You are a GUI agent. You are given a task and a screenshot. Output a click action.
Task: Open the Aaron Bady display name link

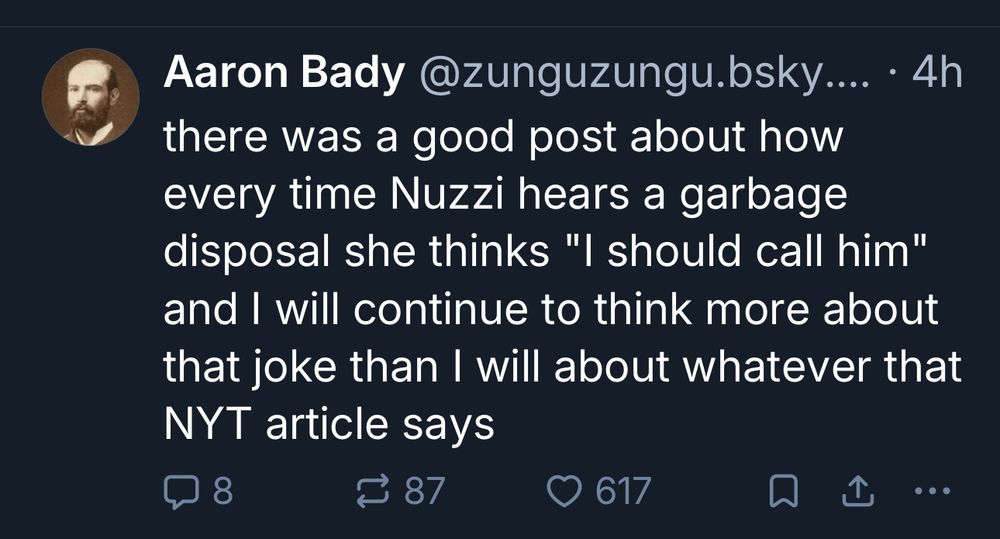click(x=283, y=73)
